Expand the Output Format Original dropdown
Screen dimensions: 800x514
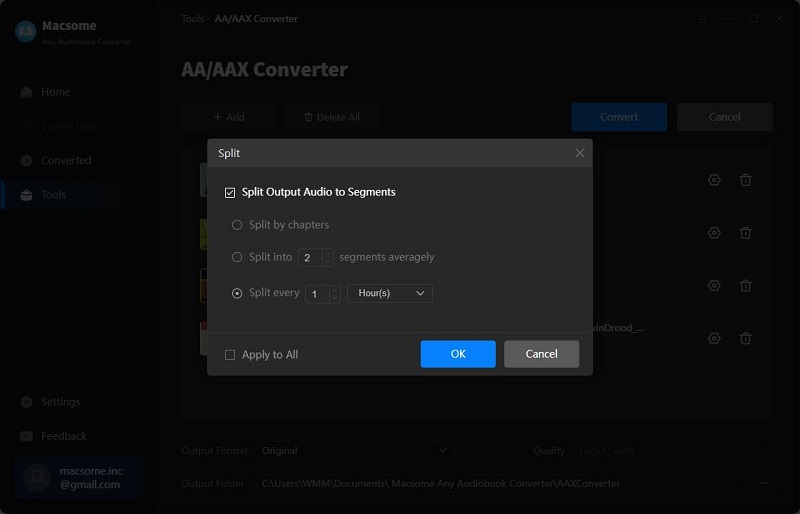click(355, 451)
